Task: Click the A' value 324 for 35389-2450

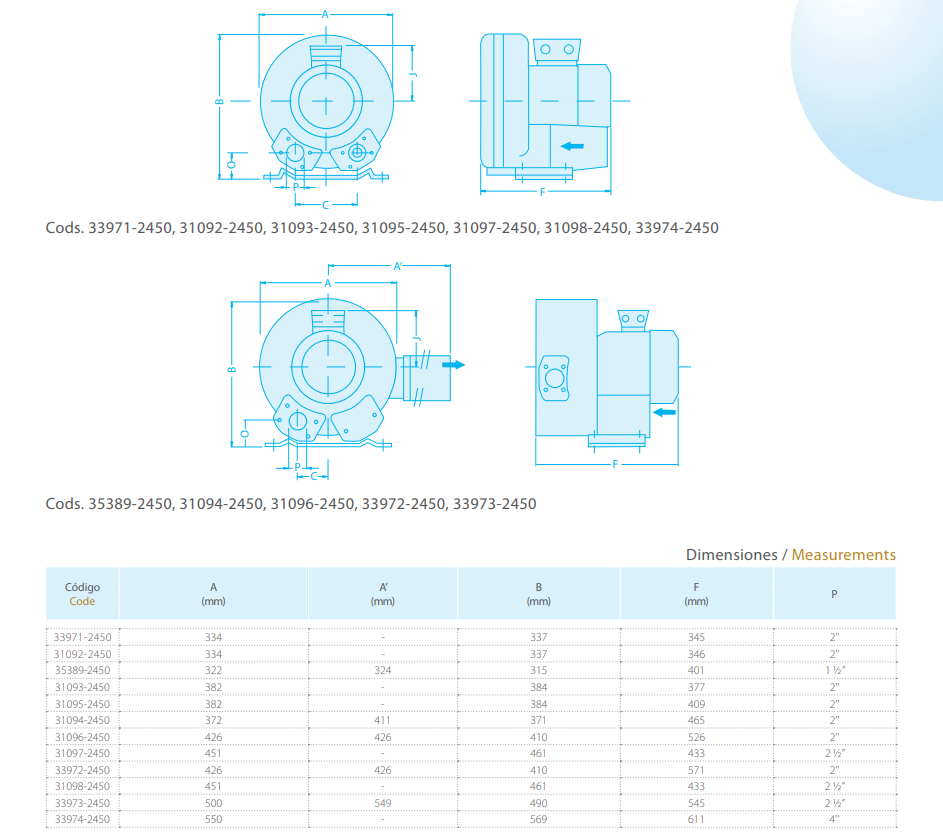Action: click(x=382, y=670)
